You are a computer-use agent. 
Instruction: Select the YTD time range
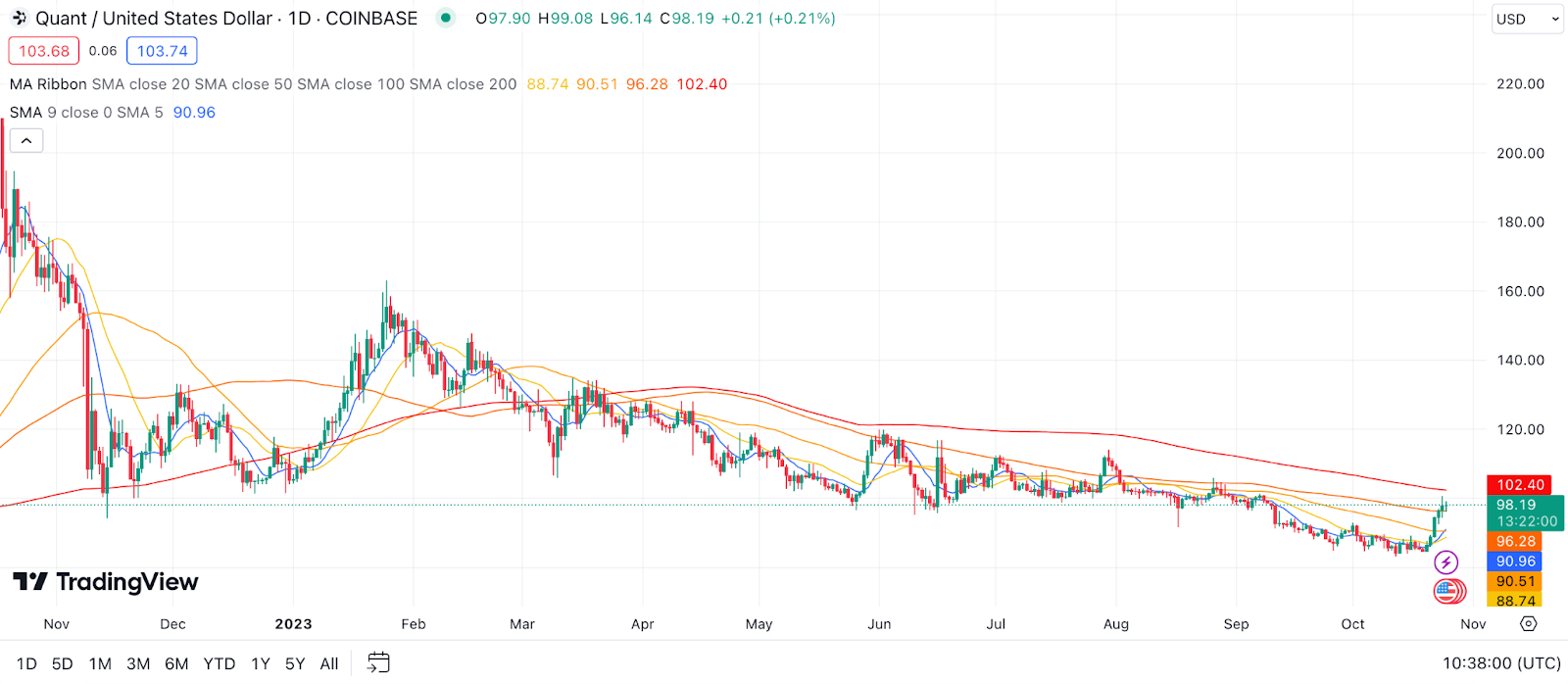(220, 663)
